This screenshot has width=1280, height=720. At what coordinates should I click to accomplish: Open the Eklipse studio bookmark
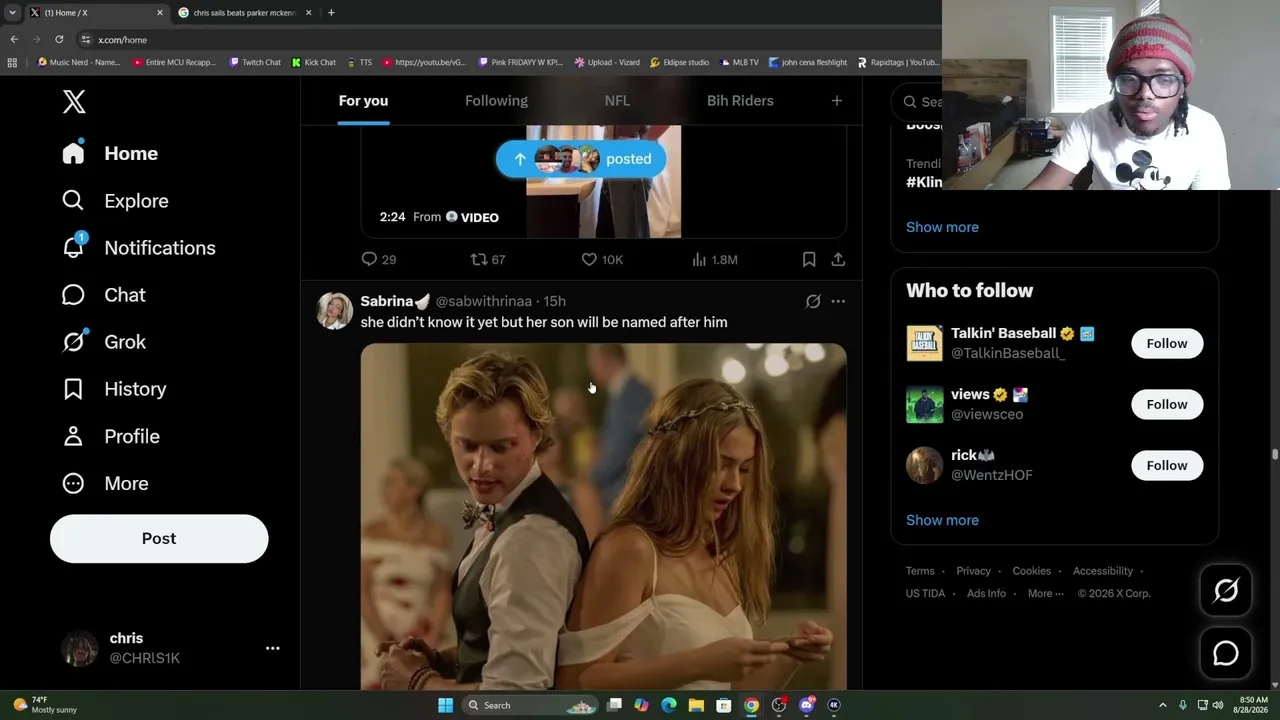679,62
